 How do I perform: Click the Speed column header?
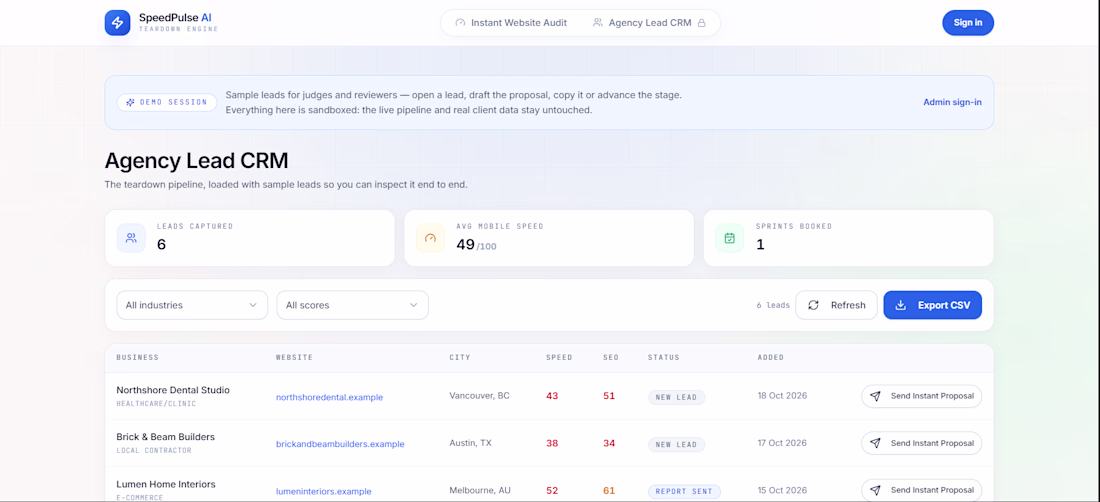[559, 358]
